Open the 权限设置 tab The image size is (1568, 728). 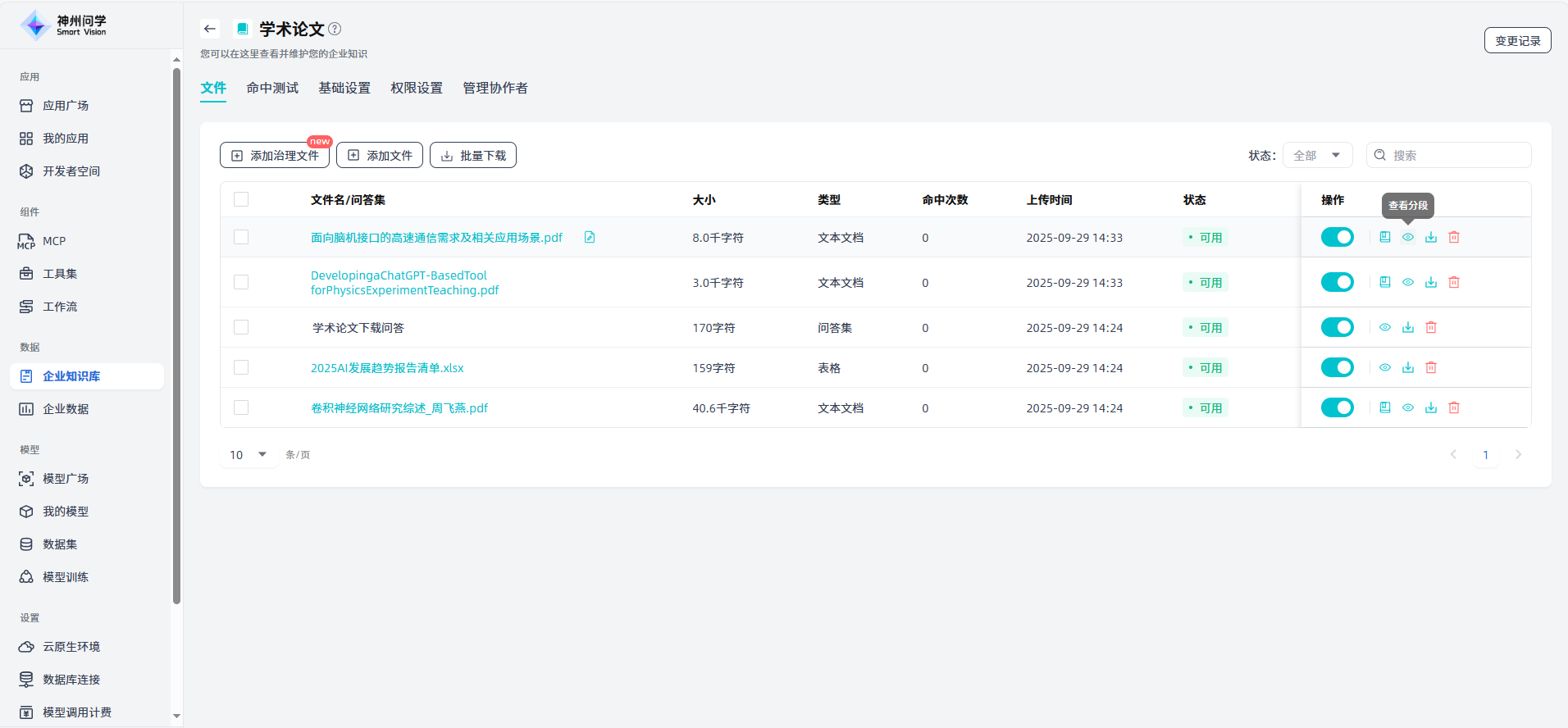coord(416,88)
